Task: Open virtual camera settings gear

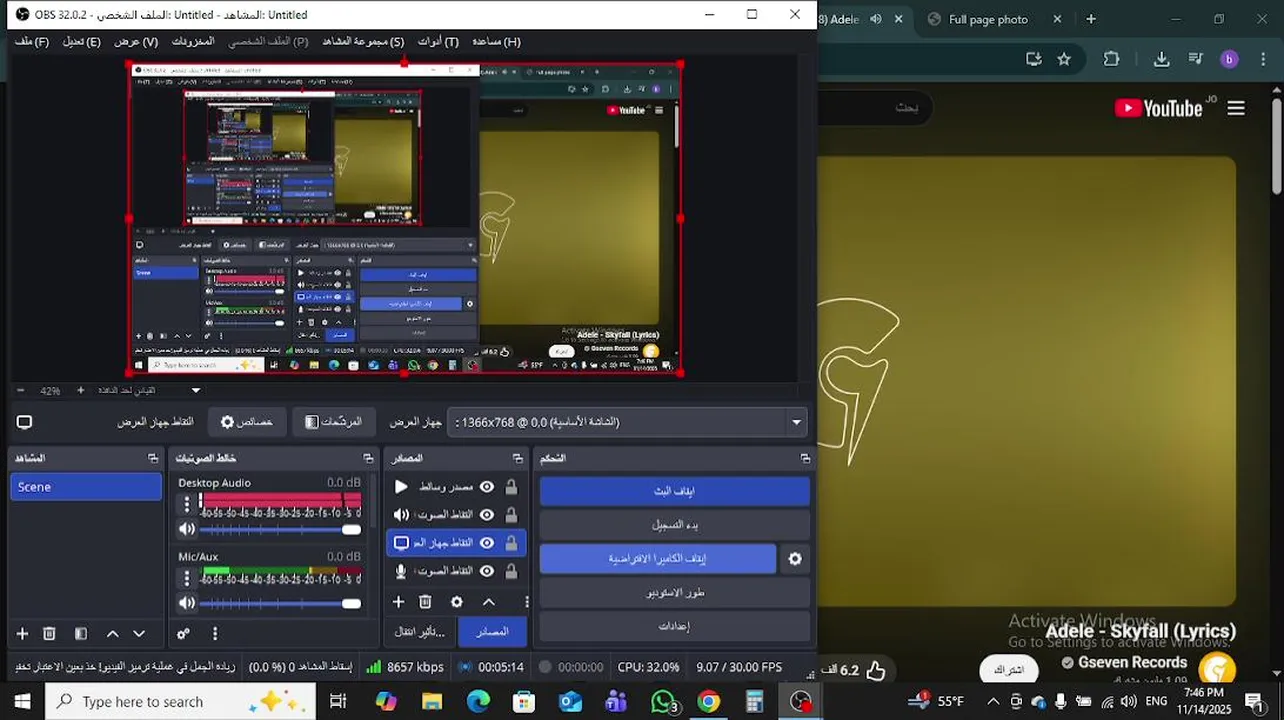Action: point(795,559)
